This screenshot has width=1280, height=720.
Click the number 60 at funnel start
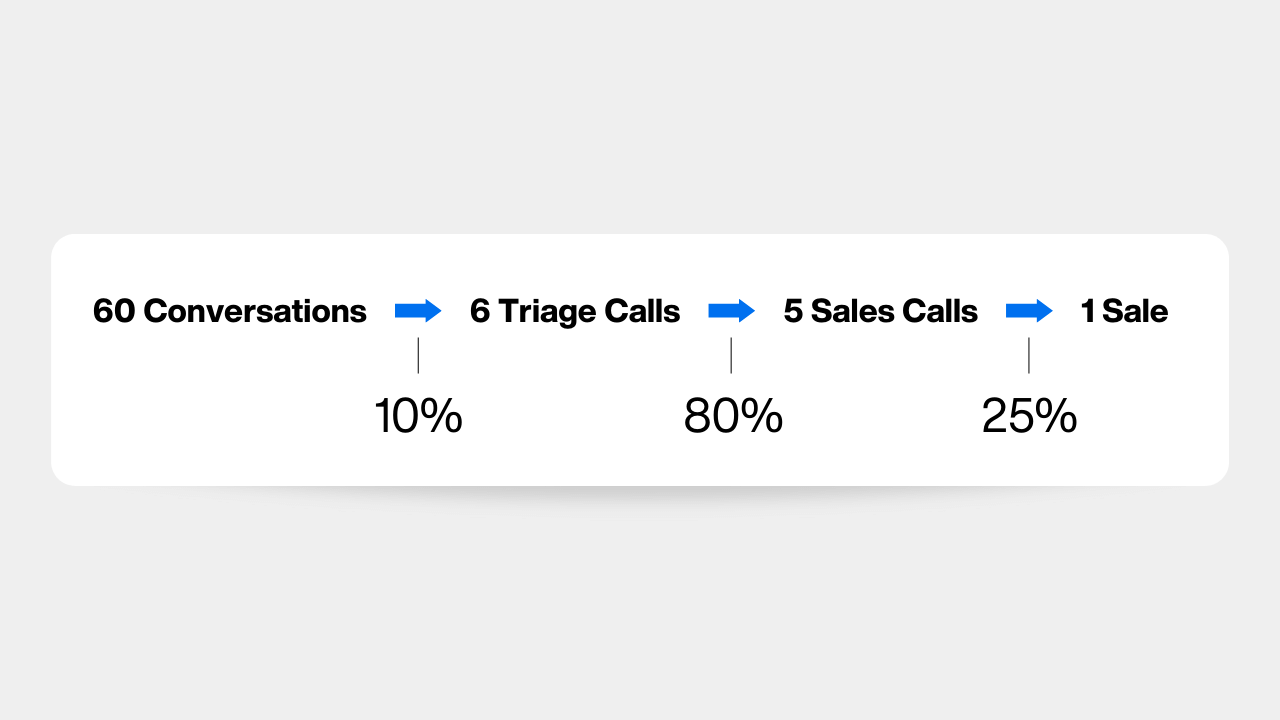(114, 311)
